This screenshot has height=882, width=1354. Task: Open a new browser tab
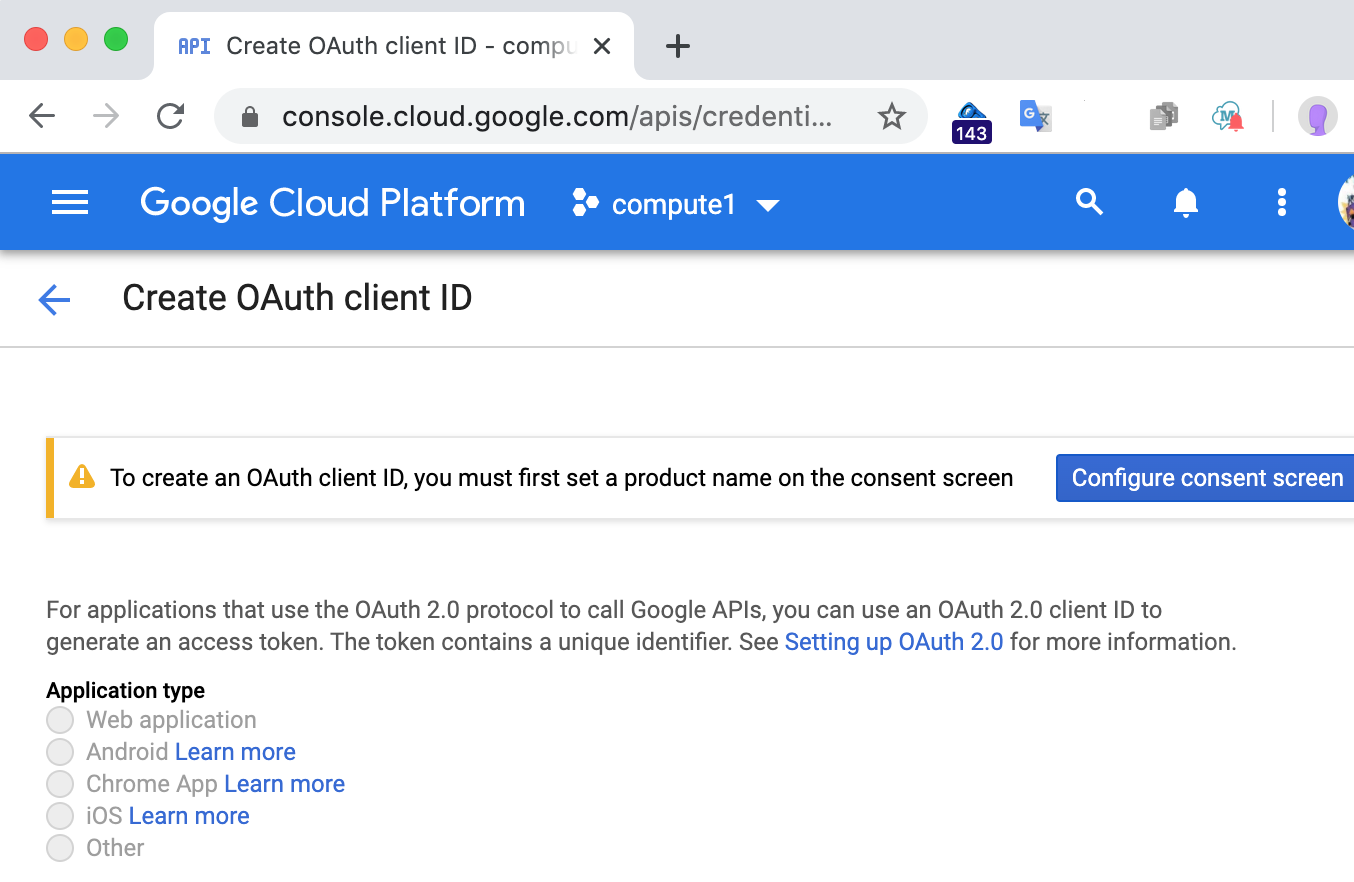pyautogui.click(x=678, y=46)
